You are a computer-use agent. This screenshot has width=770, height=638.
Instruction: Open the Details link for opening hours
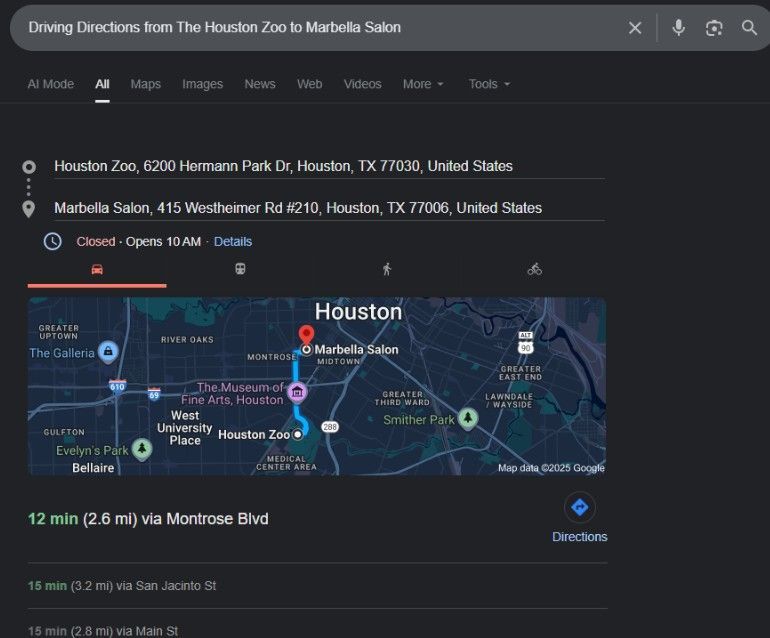point(233,242)
